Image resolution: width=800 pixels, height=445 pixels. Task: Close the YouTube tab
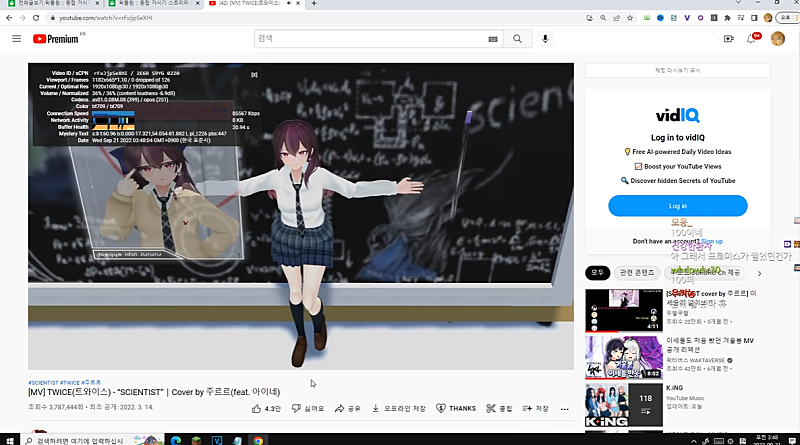[298, 3]
